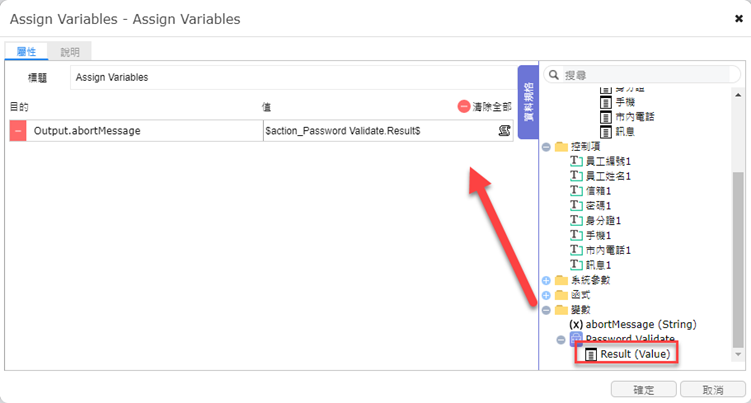Select the abortMessage (String) variable
751x403 pixels.
(631, 325)
